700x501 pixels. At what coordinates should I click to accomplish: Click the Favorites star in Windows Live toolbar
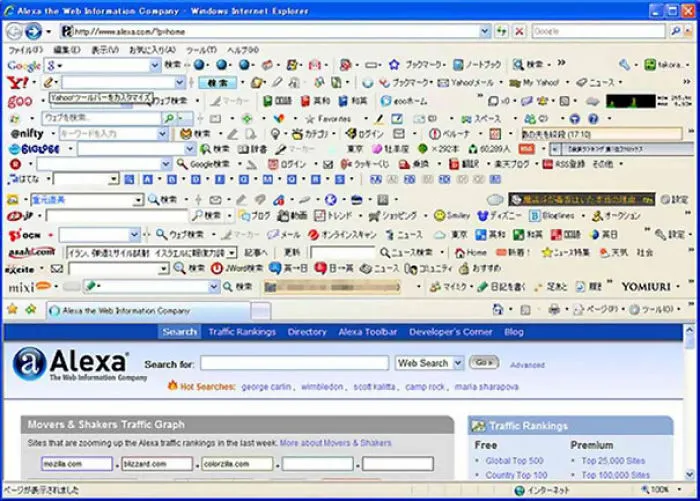click(310, 119)
